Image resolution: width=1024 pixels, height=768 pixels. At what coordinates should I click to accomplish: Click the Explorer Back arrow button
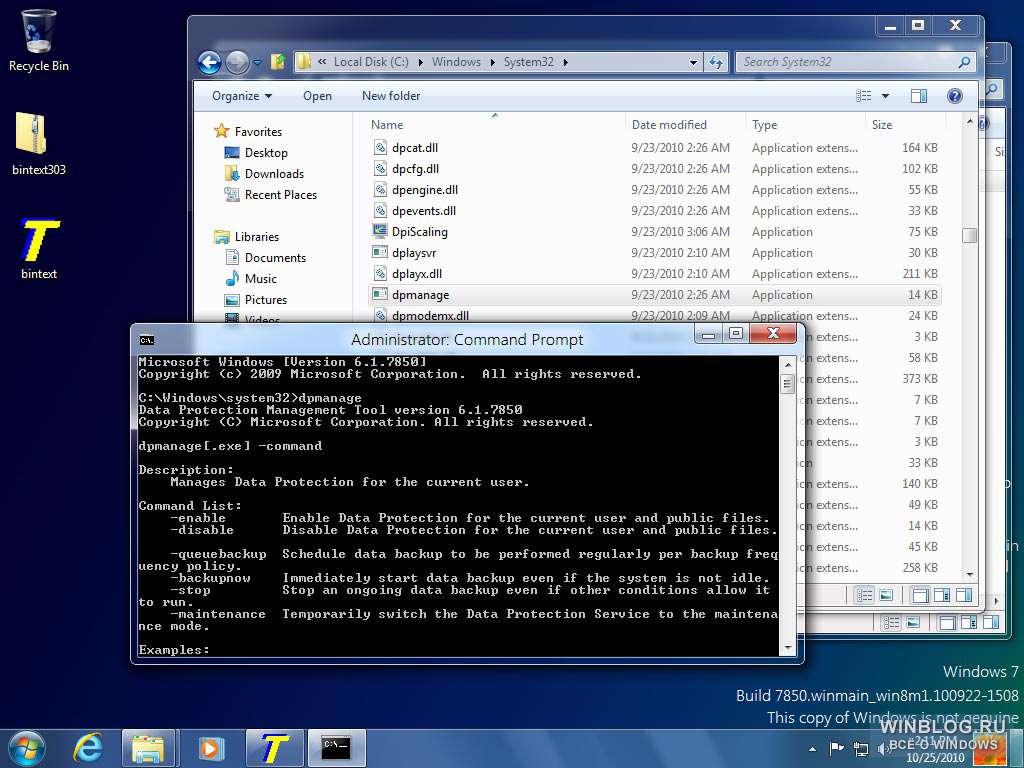tap(210, 63)
